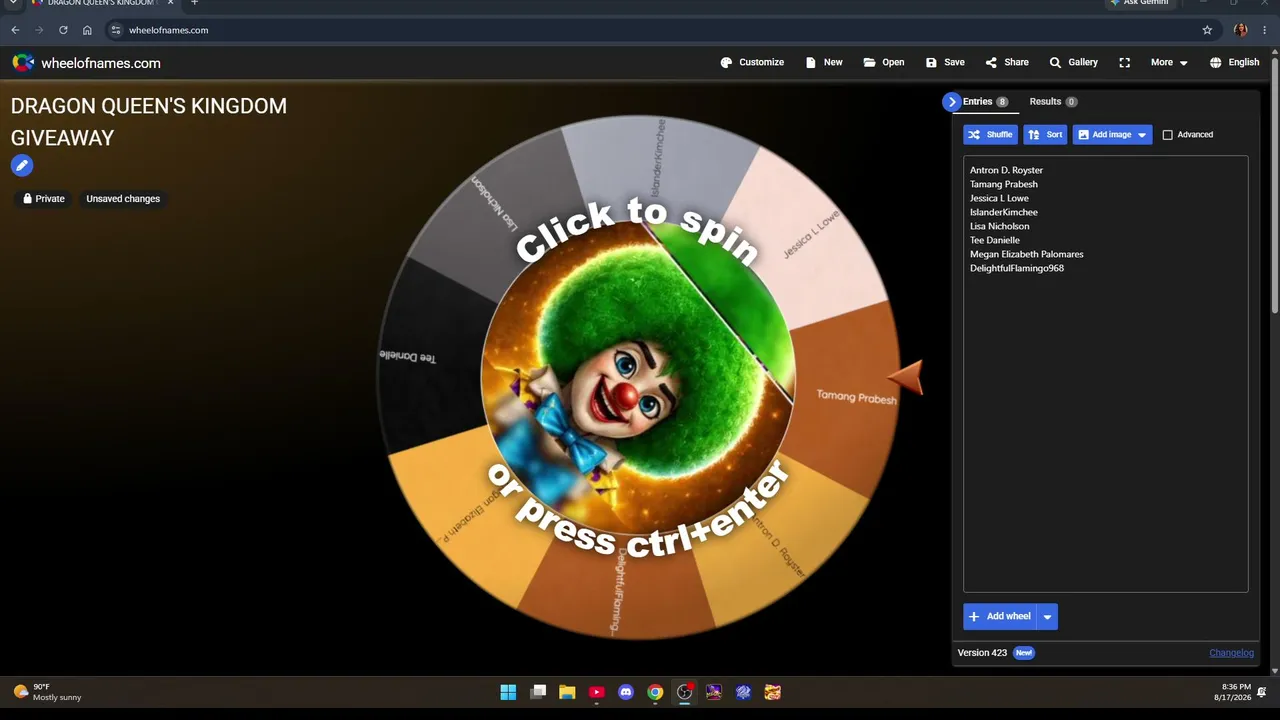This screenshot has height=720, width=1280.
Task: Open Discord from the taskbar
Action: click(626, 692)
